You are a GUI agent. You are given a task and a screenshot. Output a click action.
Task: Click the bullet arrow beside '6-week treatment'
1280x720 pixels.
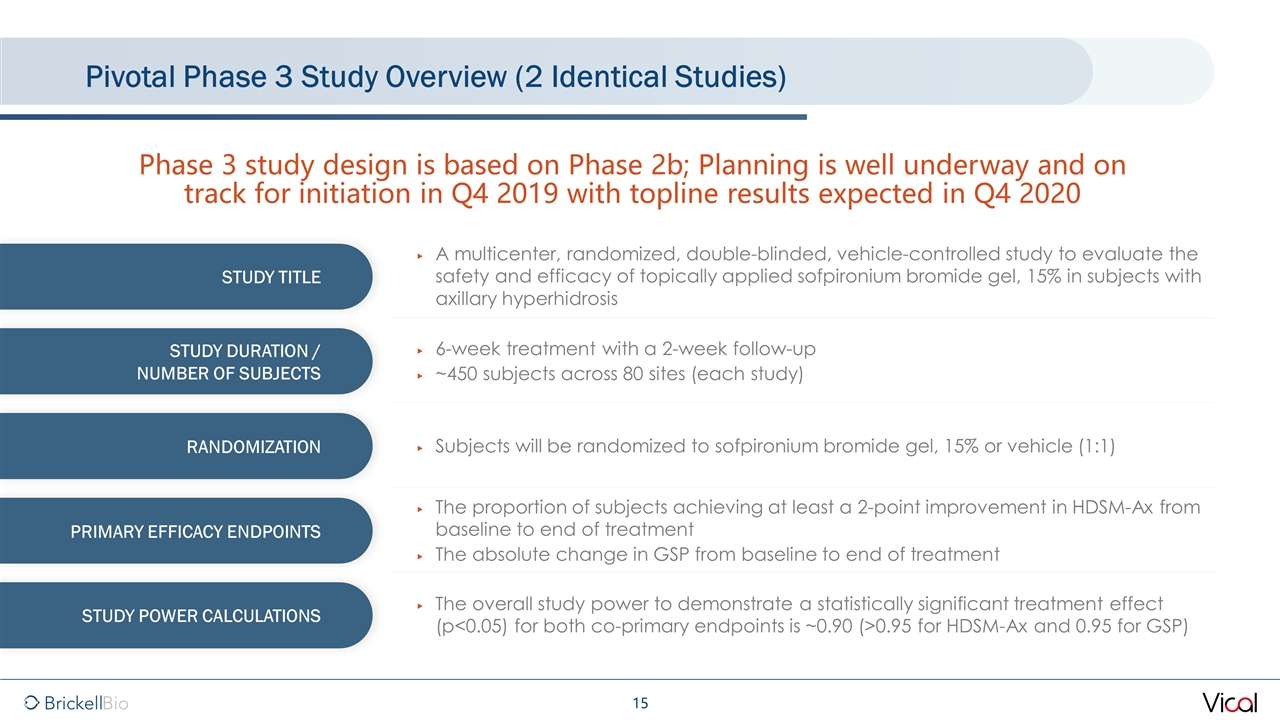pyautogui.click(x=420, y=350)
